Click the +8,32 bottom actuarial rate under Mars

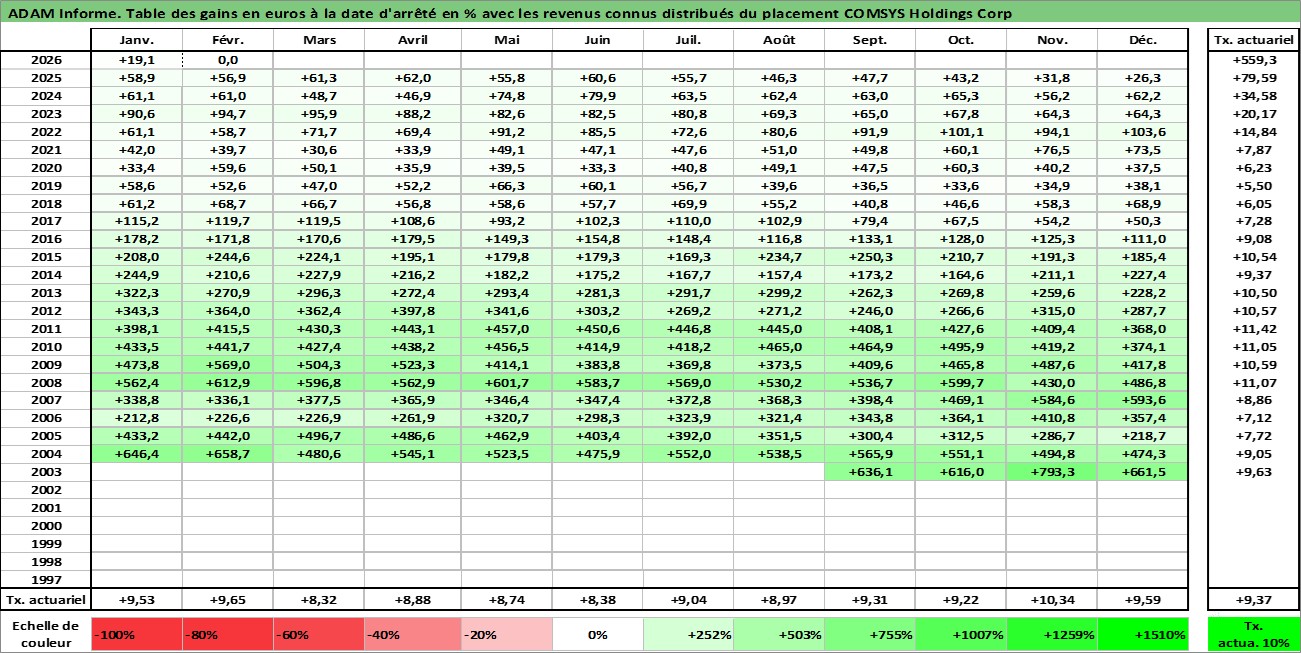[318, 600]
